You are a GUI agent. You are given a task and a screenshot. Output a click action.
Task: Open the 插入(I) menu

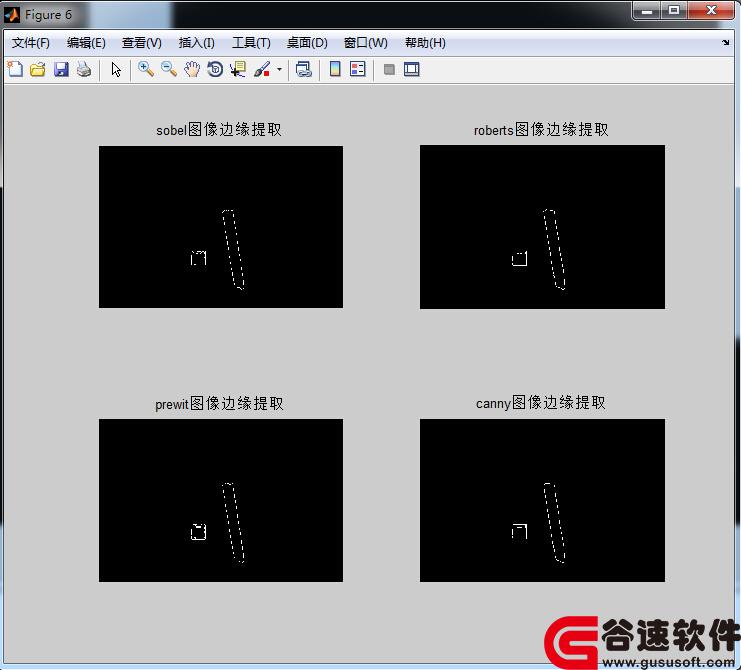pos(197,43)
